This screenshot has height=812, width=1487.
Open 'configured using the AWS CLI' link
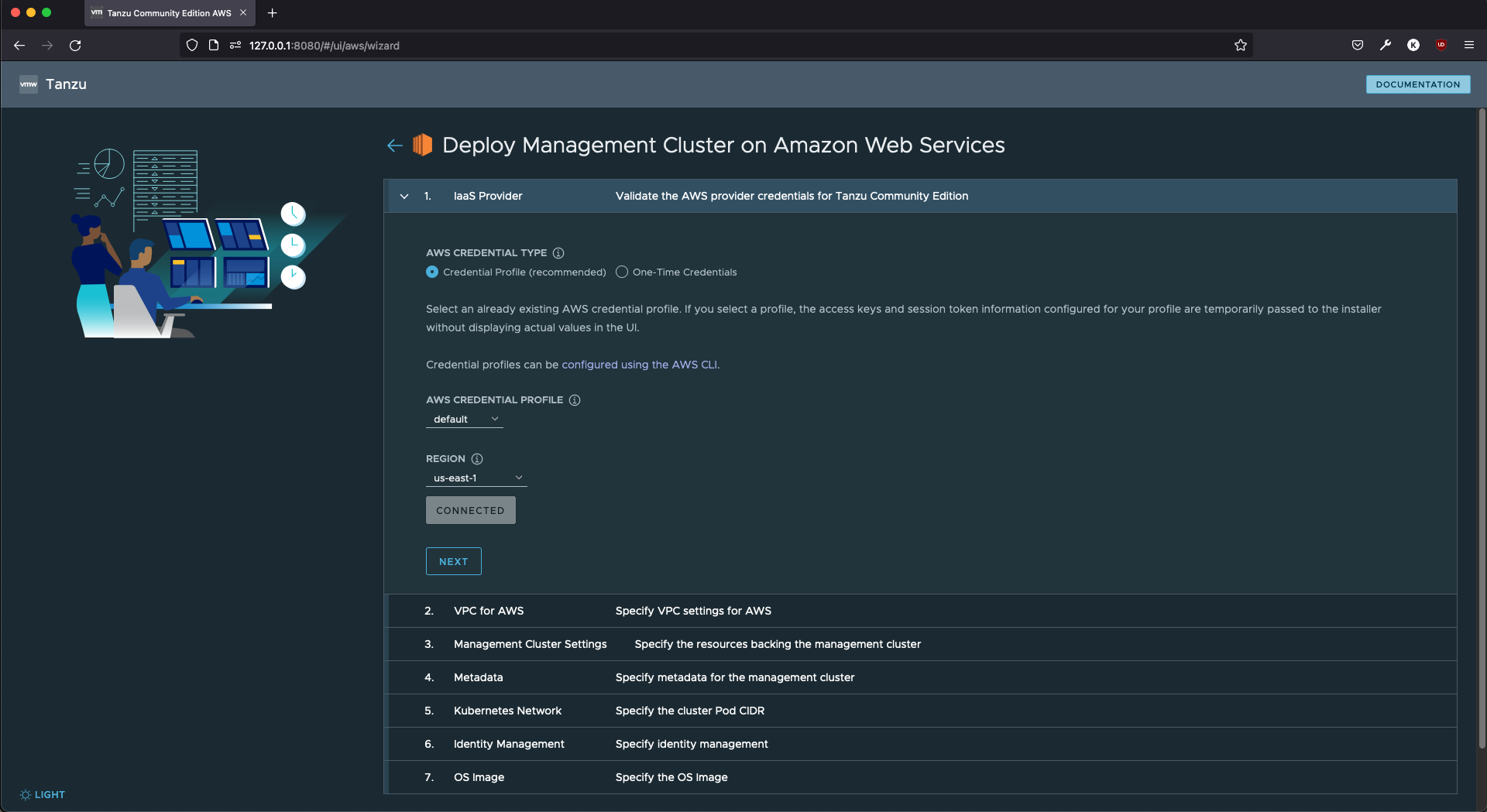(x=640, y=365)
